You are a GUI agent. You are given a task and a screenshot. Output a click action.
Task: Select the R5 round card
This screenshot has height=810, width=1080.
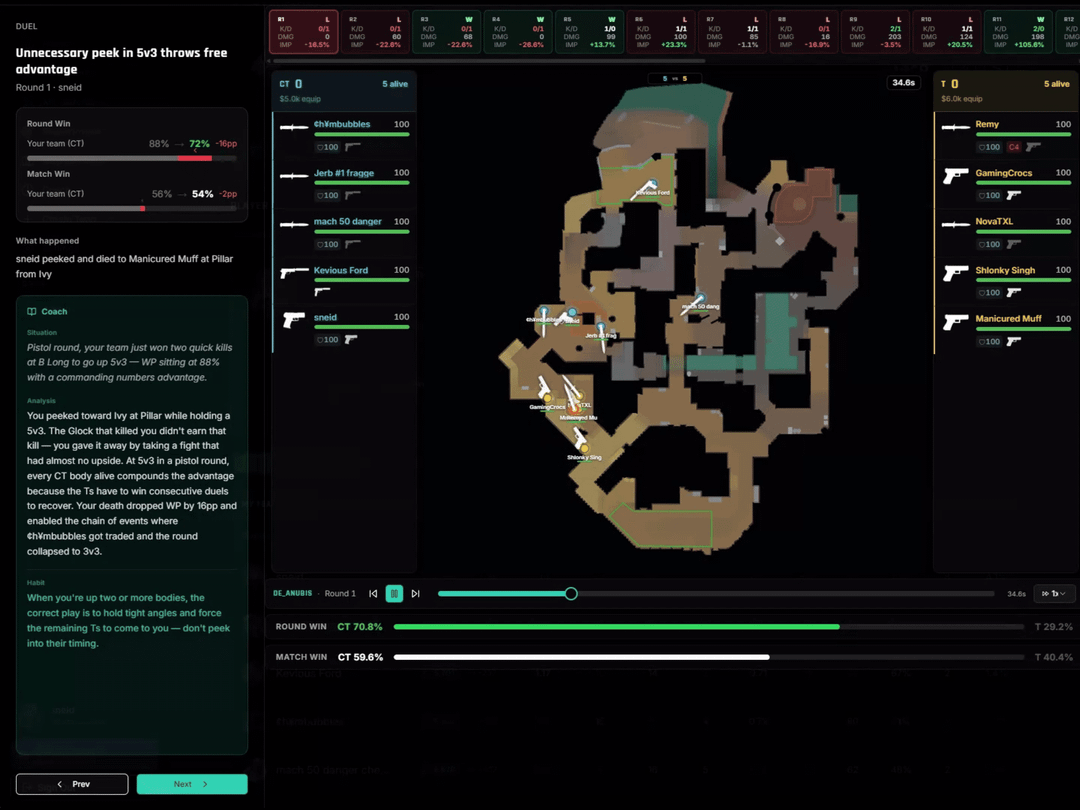point(588,32)
